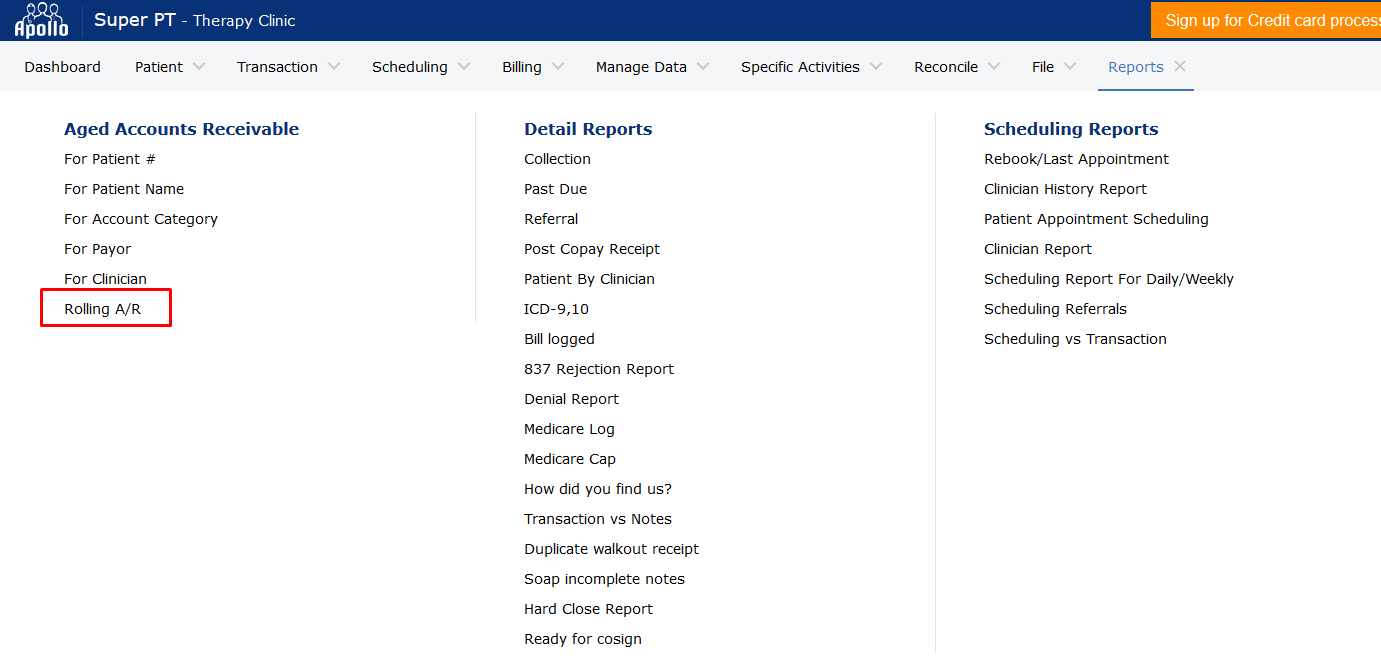Open the Manage Data dropdown arrow
This screenshot has height=669, width=1381.
coord(703,67)
